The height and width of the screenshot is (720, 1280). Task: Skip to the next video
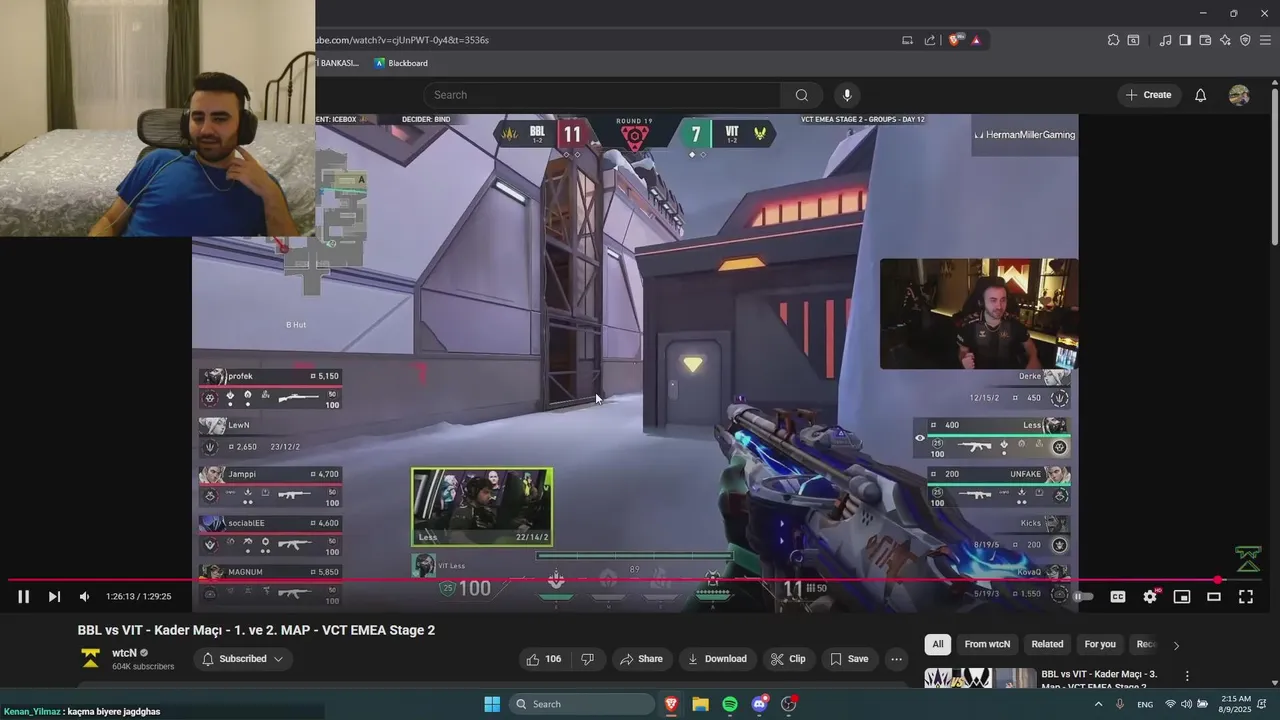(54, 597)
